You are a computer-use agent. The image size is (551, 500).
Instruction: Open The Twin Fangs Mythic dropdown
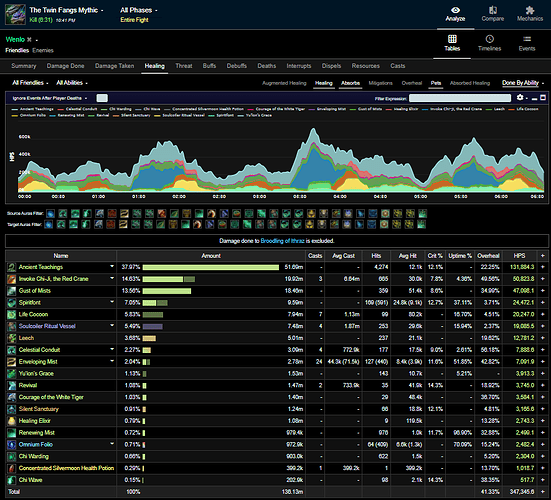pos(66,10)
